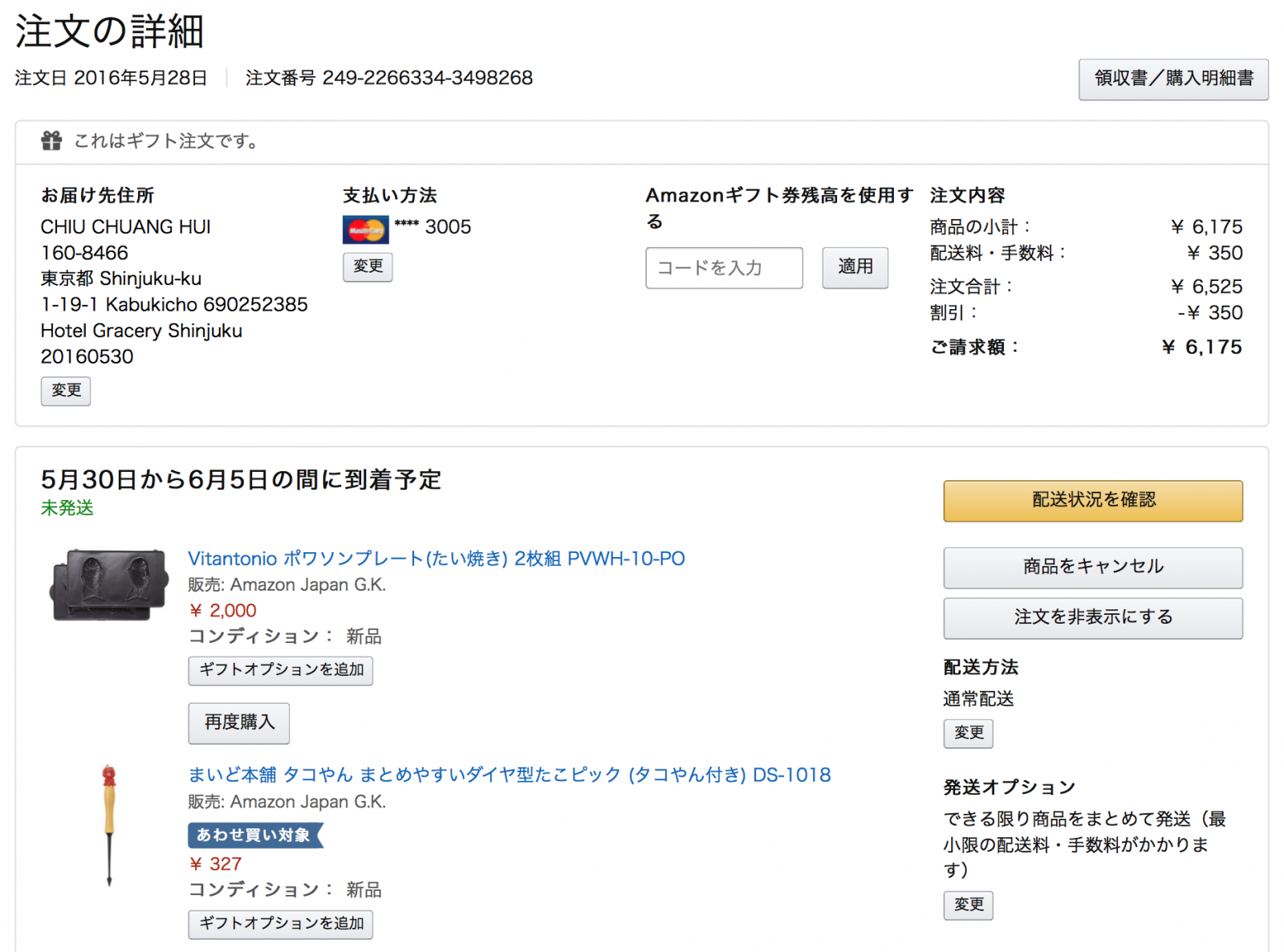Change payment method with 変更 button
The width and height of the screenshot is (1284, 952).
tap(368, 266)
